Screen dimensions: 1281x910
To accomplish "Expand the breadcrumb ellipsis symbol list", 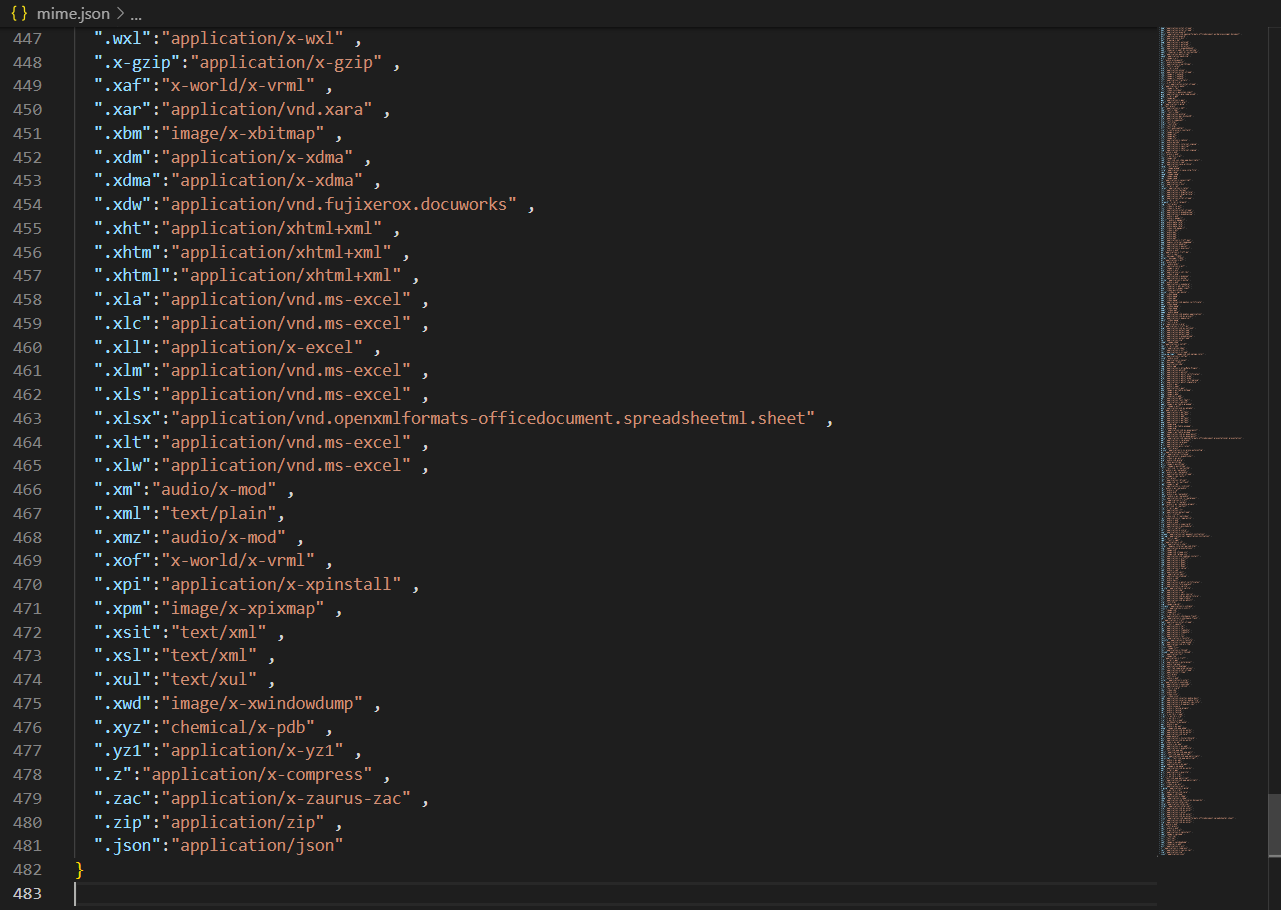I will (136, 14).
